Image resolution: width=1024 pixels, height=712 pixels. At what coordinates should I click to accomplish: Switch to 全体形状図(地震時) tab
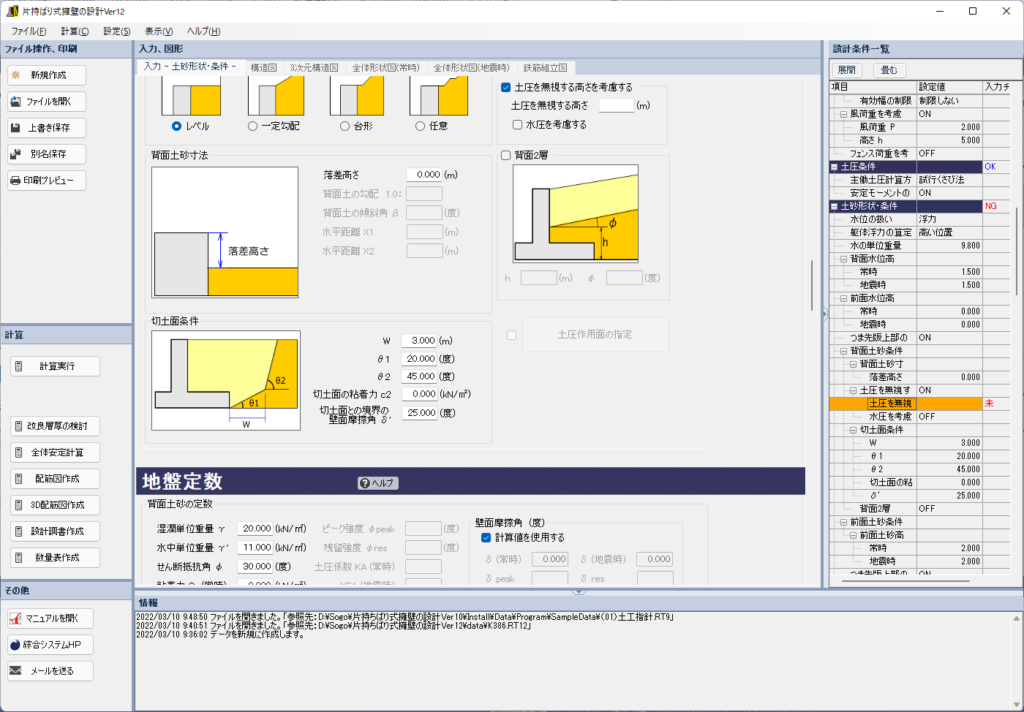[x=472, y=67]
